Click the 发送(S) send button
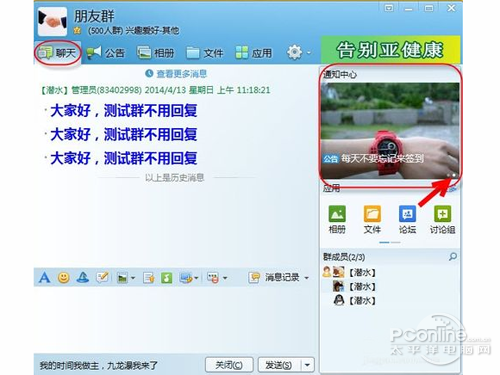Image resolution: width=500 pixels, height=375 pixels. tap(279, 365)
